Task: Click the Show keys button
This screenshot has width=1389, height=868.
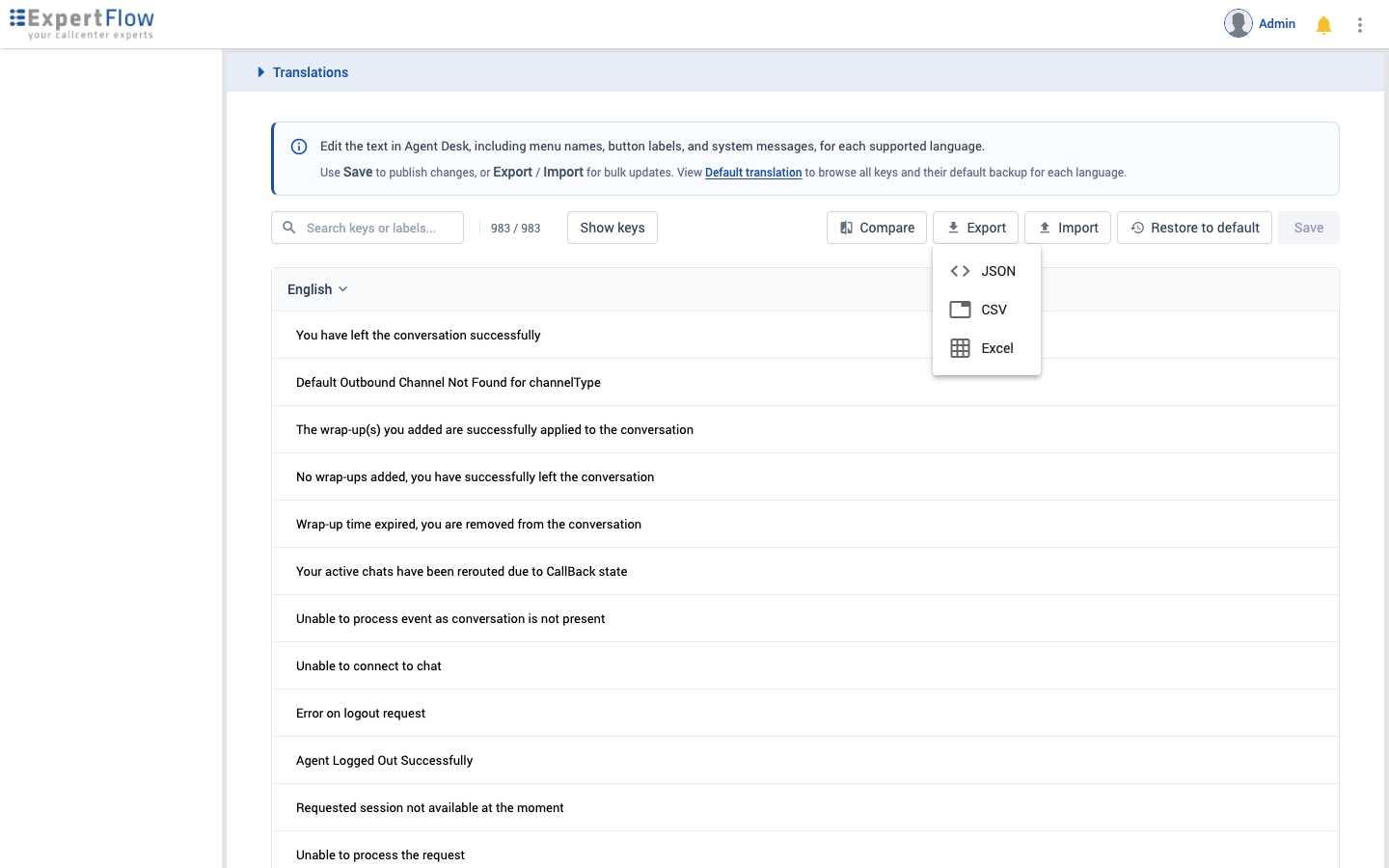Action: pos(613,228)
